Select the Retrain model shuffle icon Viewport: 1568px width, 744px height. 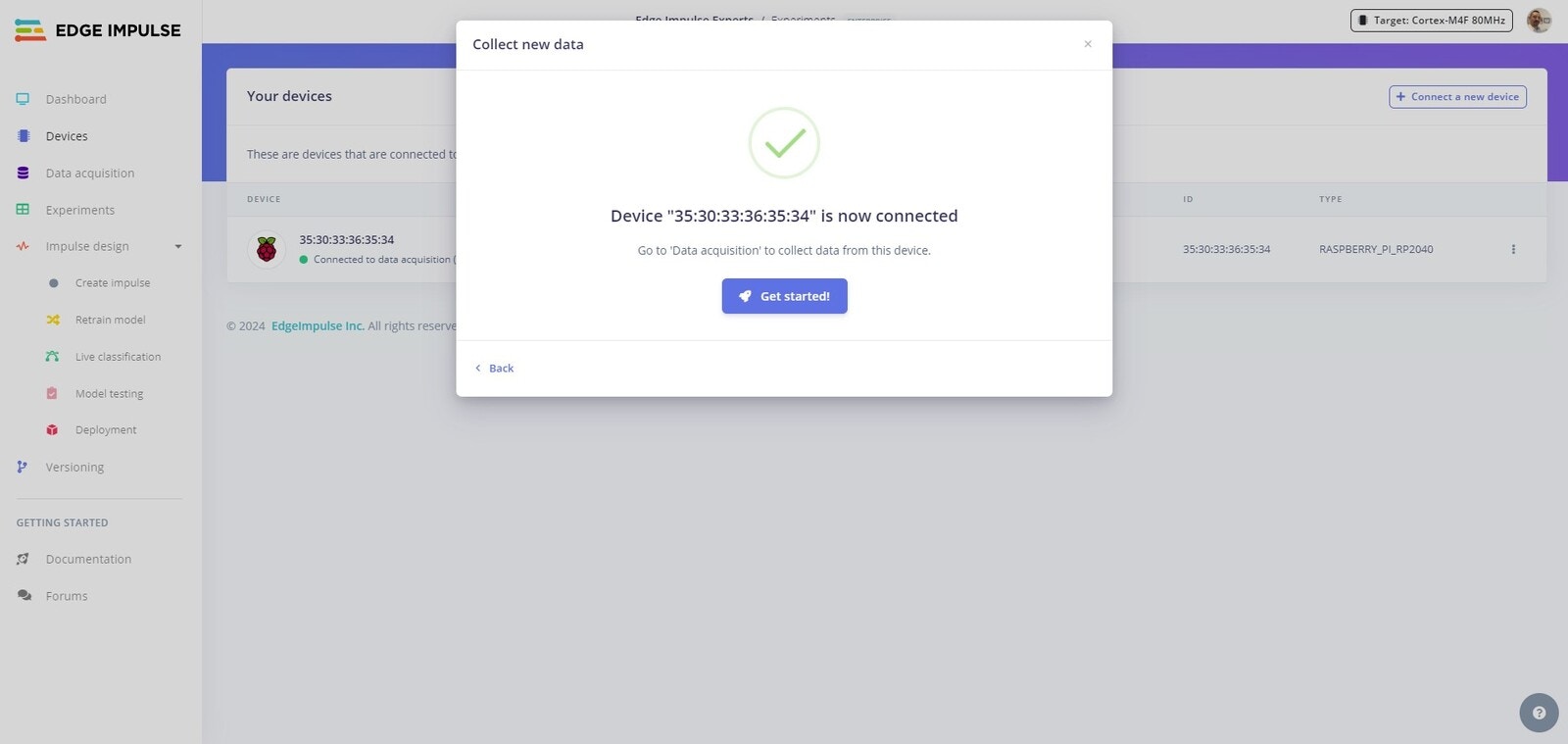[x=53, y=320]
